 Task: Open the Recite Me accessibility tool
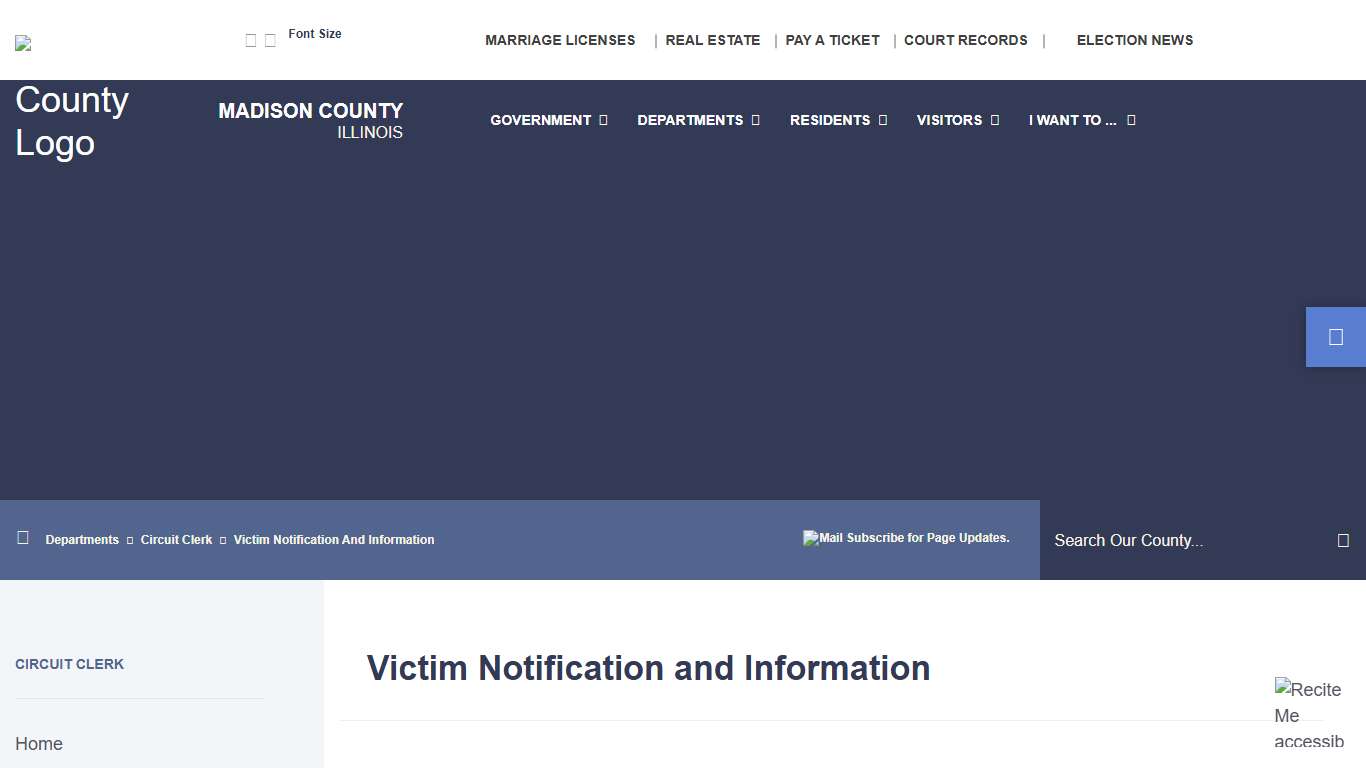(1308, 714)
